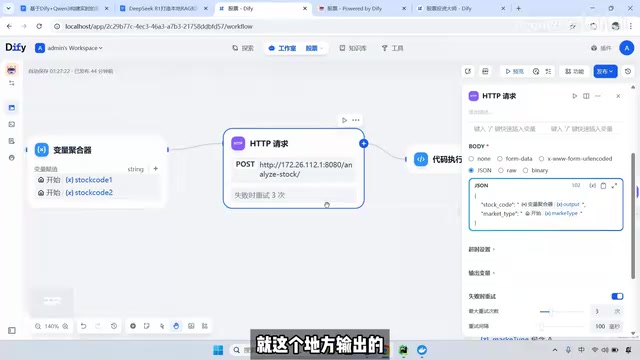Run this step from HTTP panel header

pos(574,96)
